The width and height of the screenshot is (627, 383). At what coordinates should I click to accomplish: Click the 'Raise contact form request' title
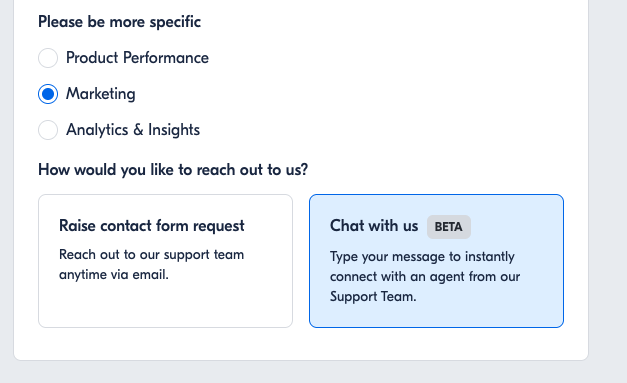152,226
